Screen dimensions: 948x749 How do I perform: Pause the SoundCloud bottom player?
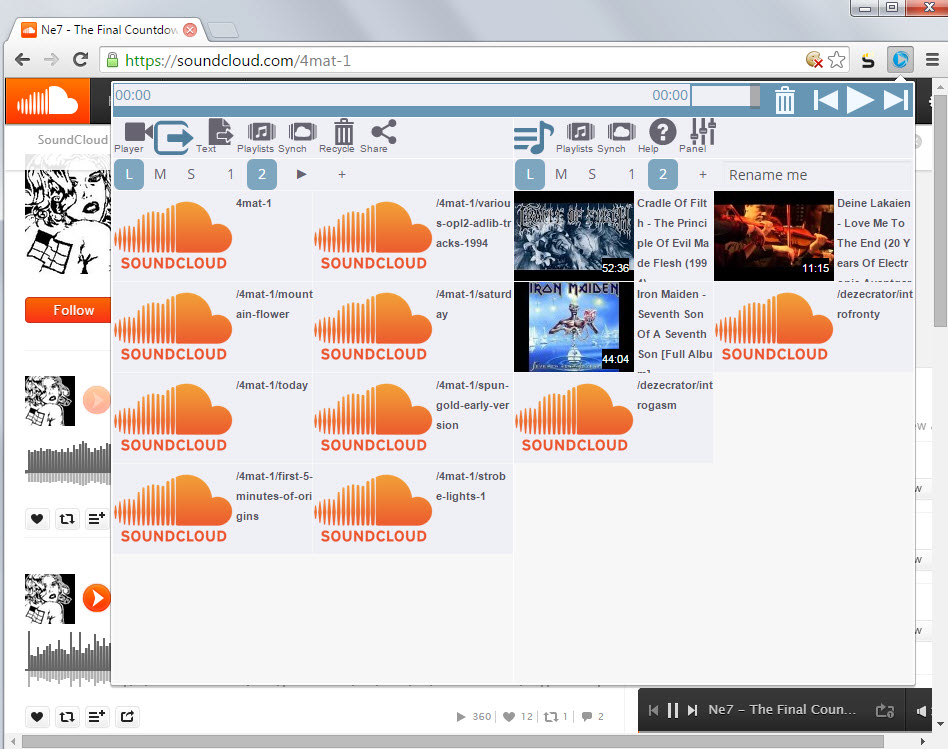tap(673, 710)
